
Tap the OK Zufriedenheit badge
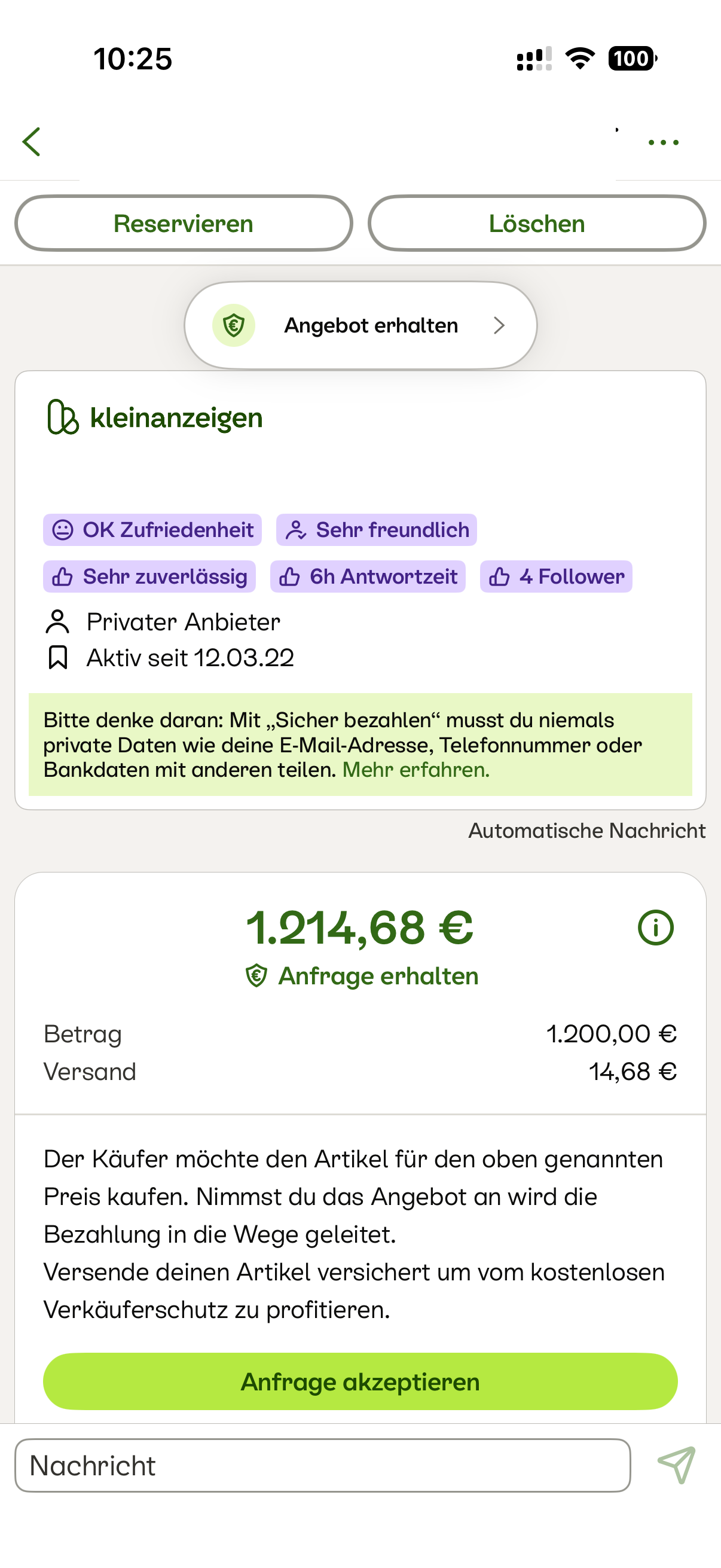[x=152, y=530]
